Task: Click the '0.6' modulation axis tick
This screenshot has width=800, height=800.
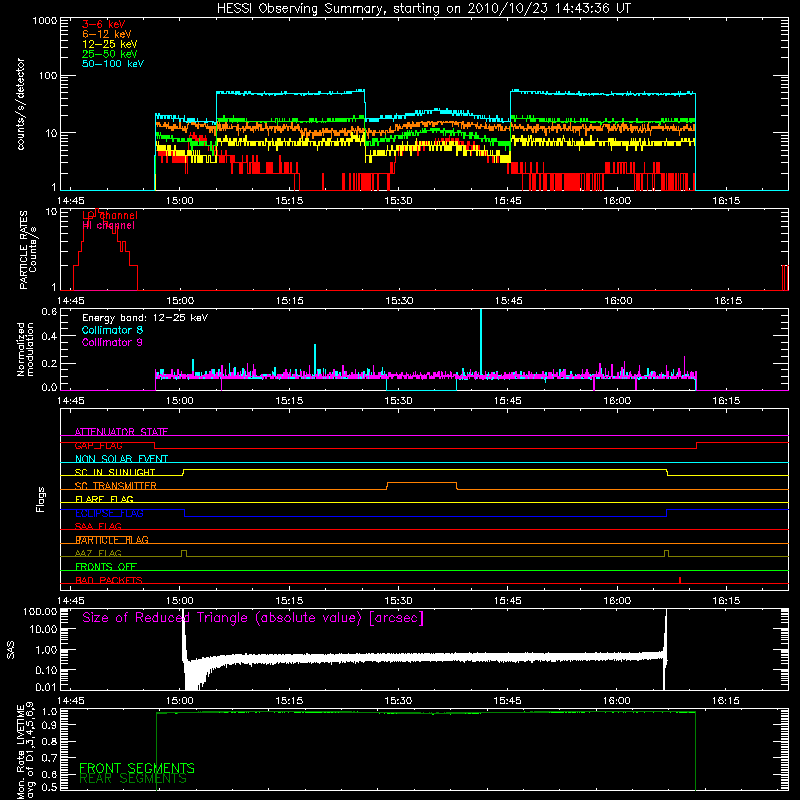Action: tap(49, 312)
